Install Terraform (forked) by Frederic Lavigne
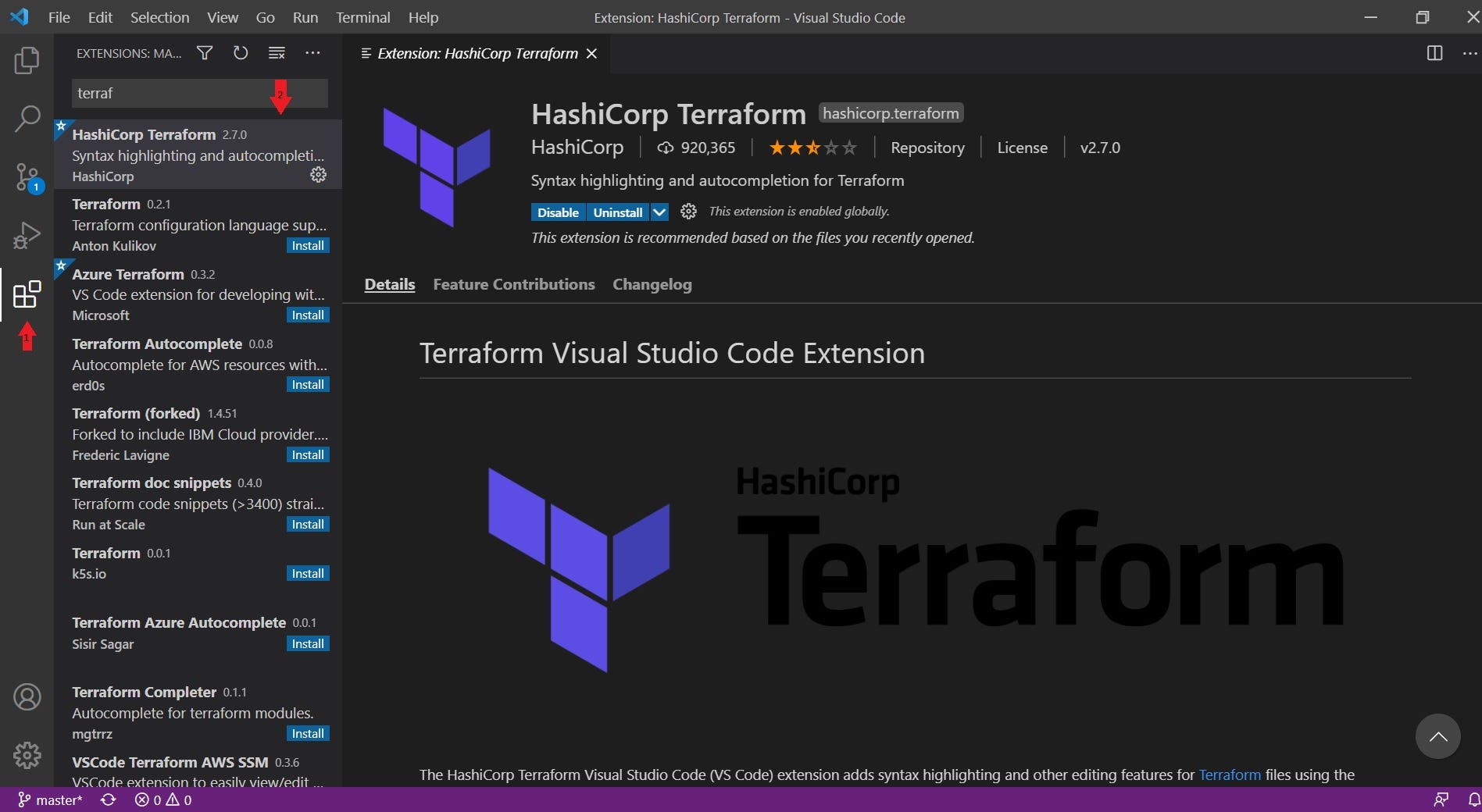The image size is (1482, 812). click(308, 454)
